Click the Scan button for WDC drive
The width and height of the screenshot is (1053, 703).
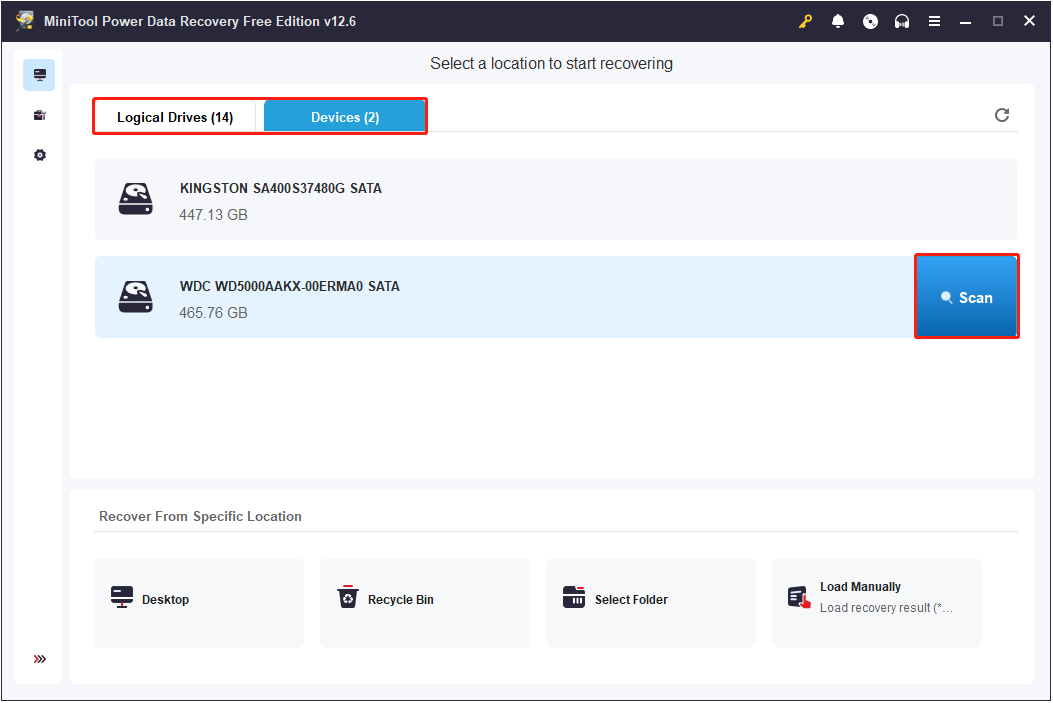[966, 297]
